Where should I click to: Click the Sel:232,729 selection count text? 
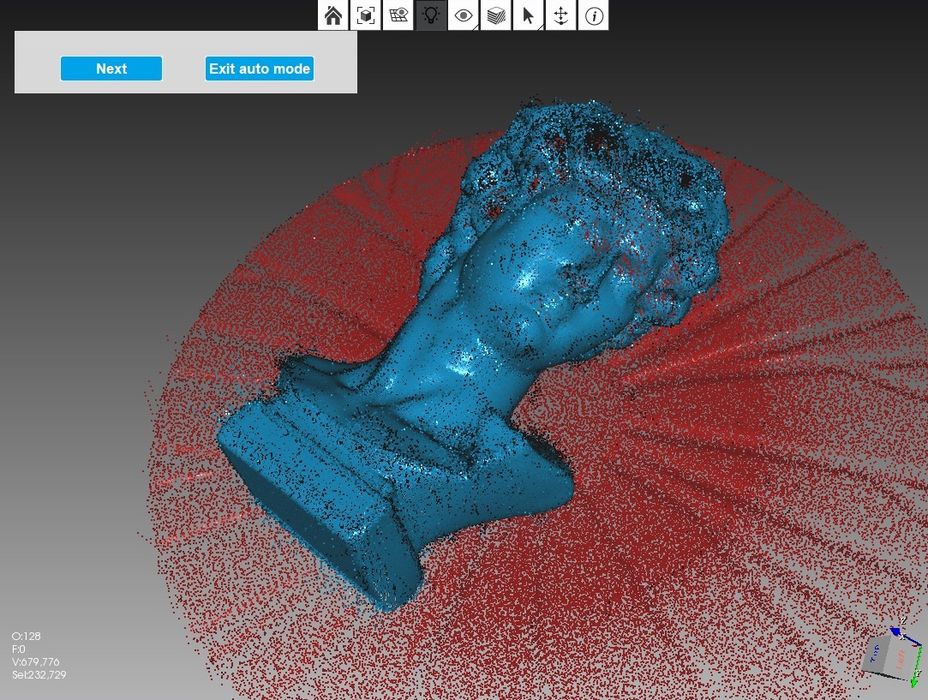tap(39, 675)
